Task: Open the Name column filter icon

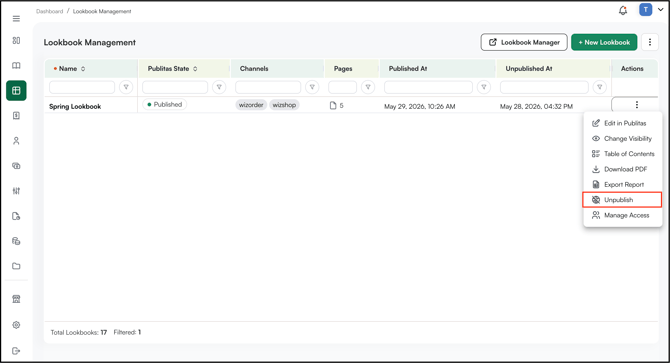Action: [x=126, y=87]
